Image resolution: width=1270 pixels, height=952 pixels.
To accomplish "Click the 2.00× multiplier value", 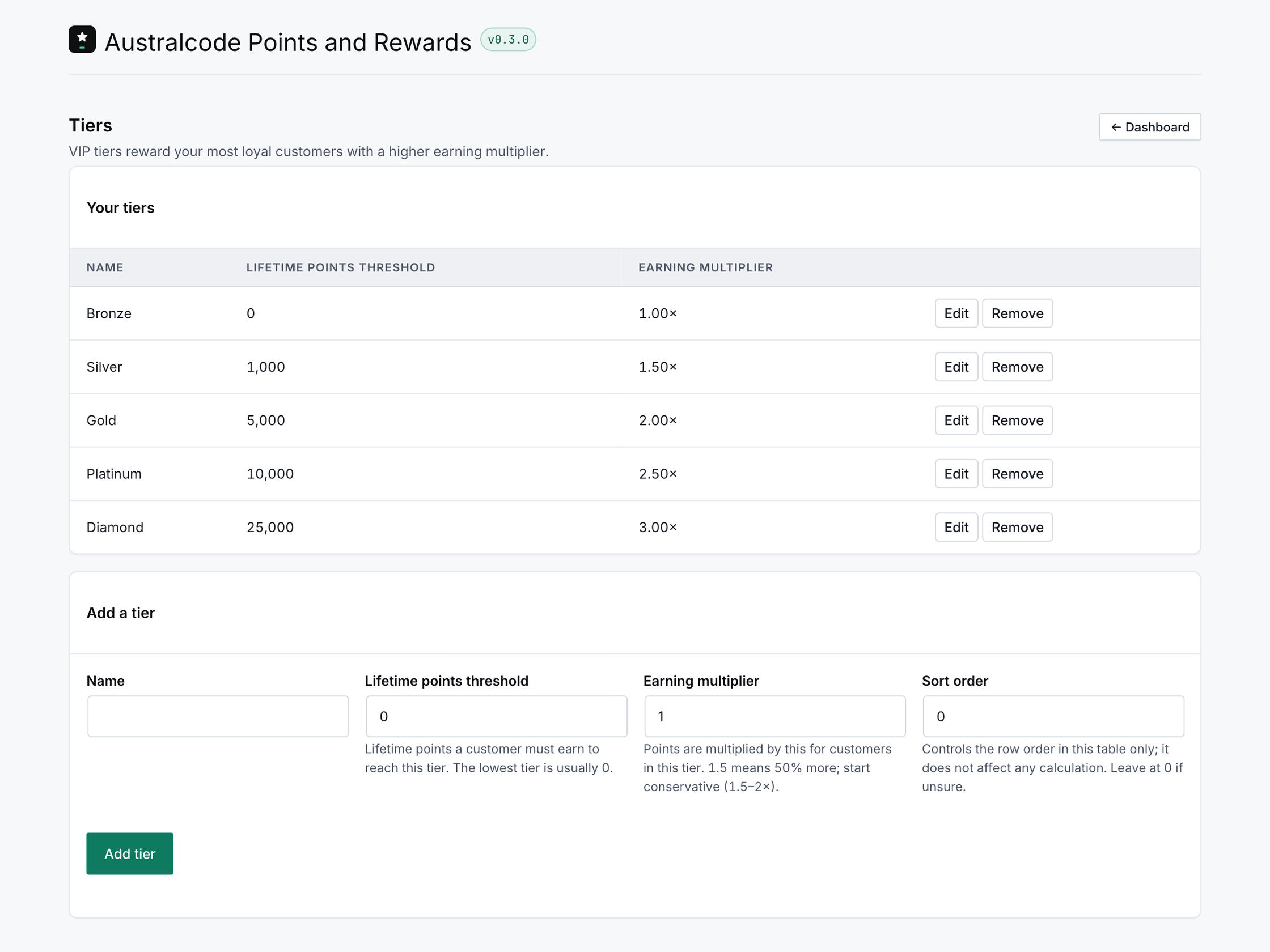I will click(658, 420).
